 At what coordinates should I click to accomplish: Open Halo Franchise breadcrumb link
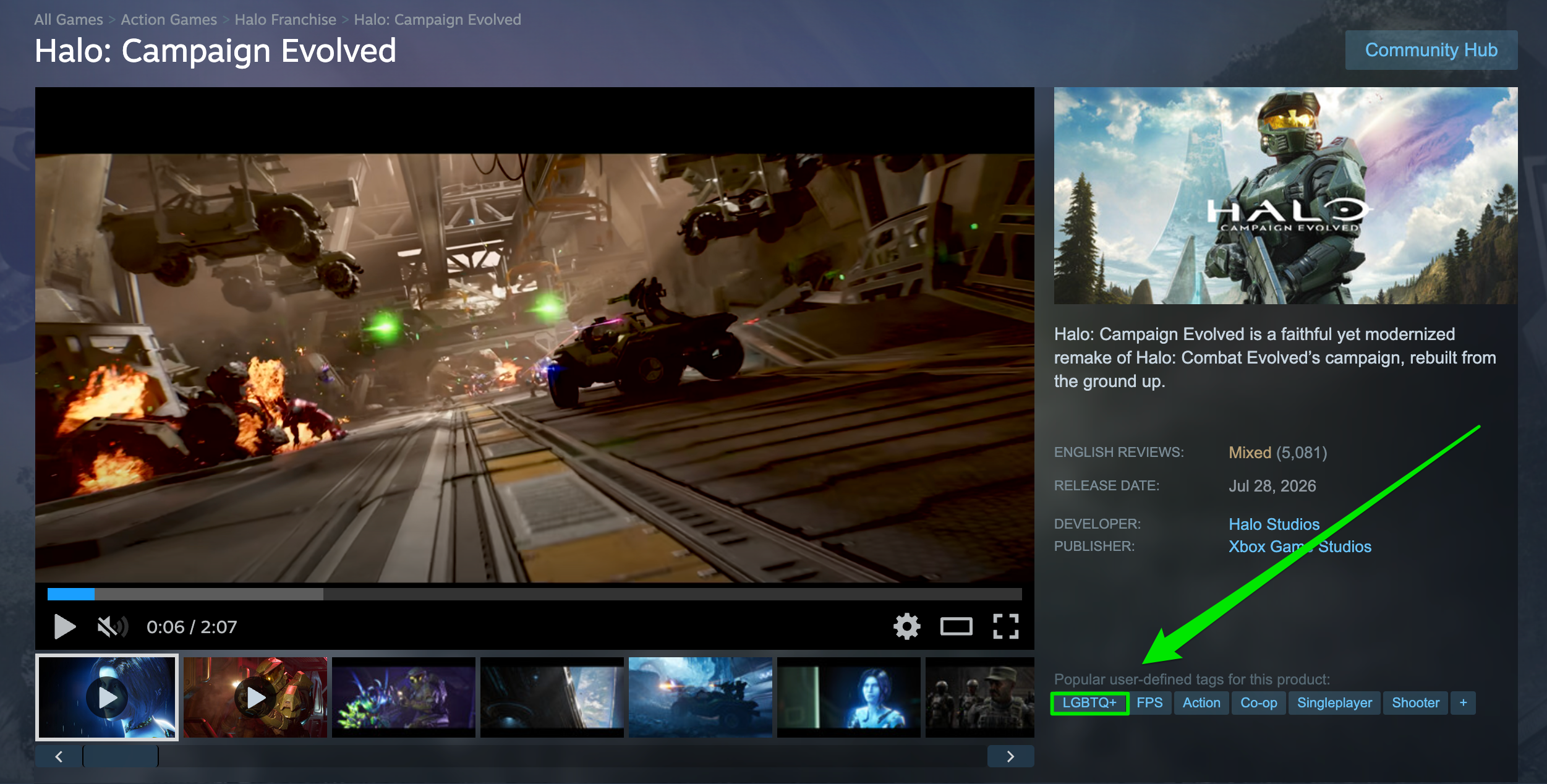coord(285,20)
